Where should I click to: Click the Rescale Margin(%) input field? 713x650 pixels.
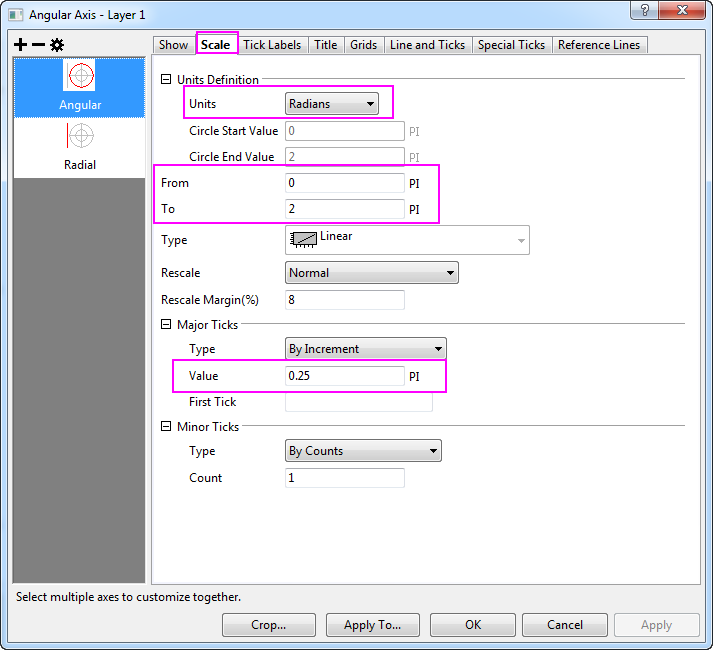(344, 300)
